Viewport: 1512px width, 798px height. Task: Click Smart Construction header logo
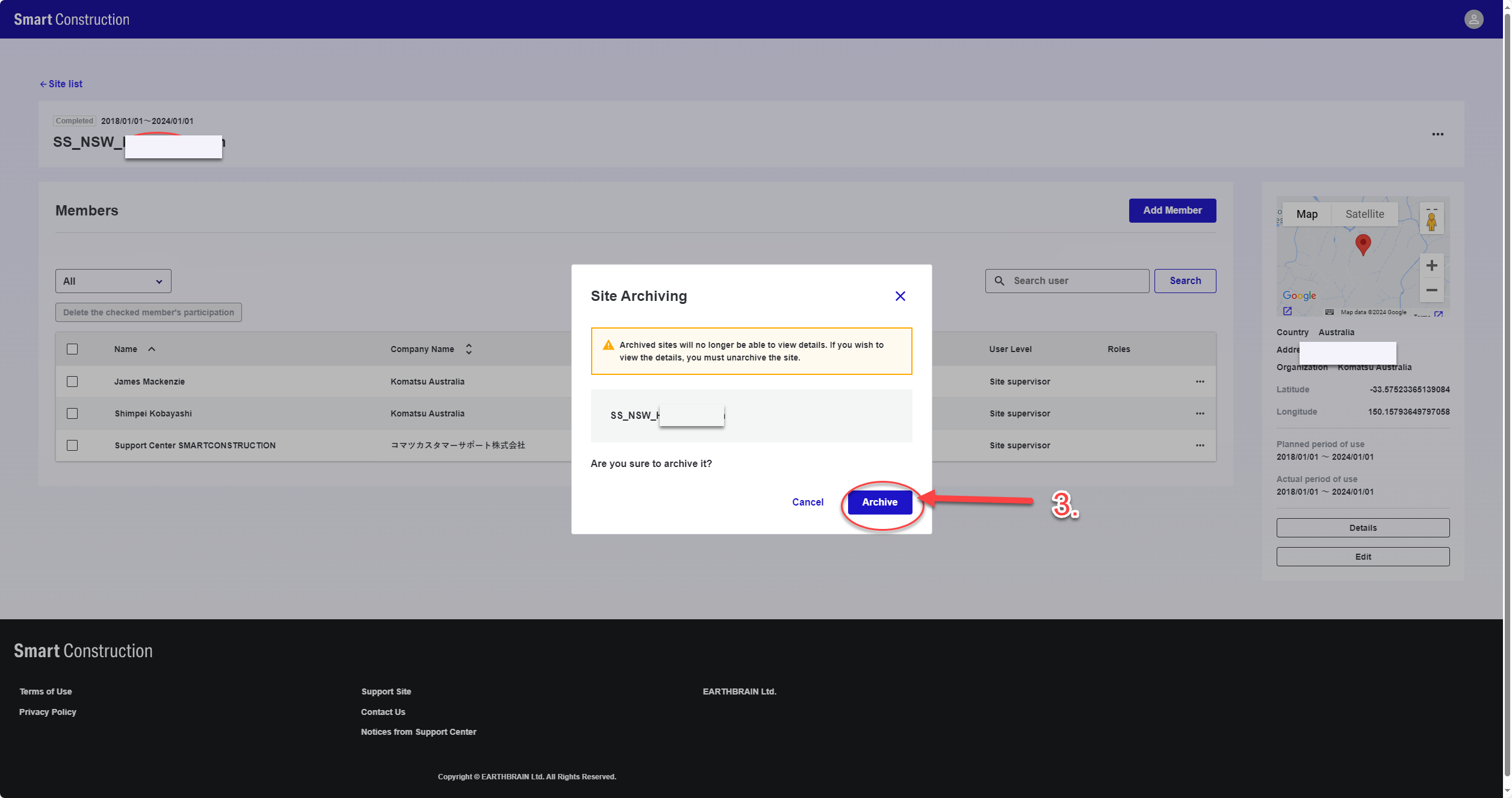(x=72, y=19)
